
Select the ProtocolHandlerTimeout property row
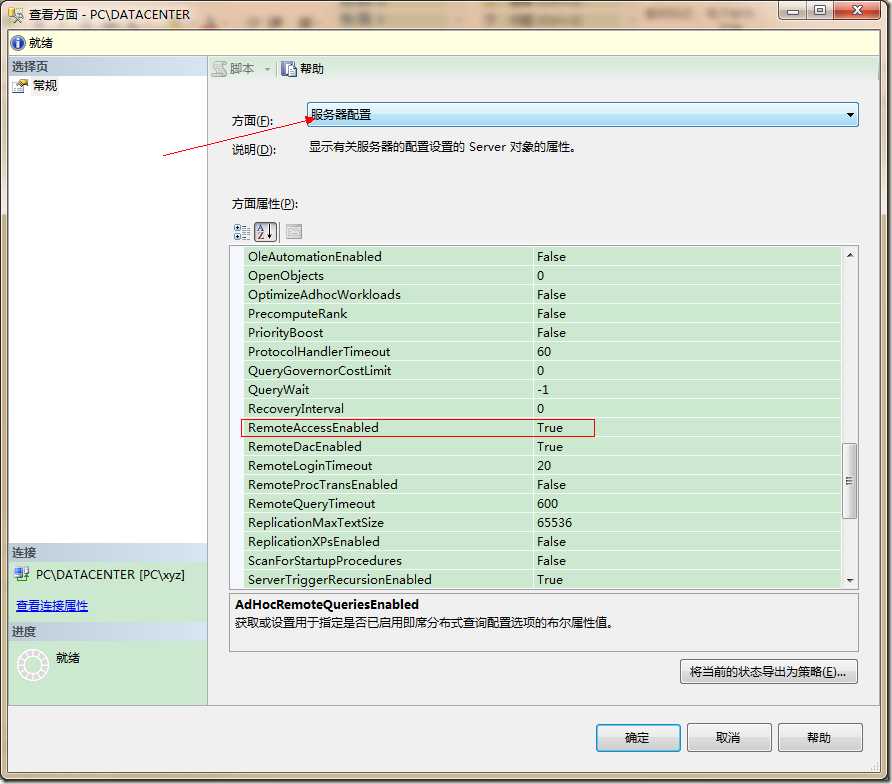click(x=542, y=352)
